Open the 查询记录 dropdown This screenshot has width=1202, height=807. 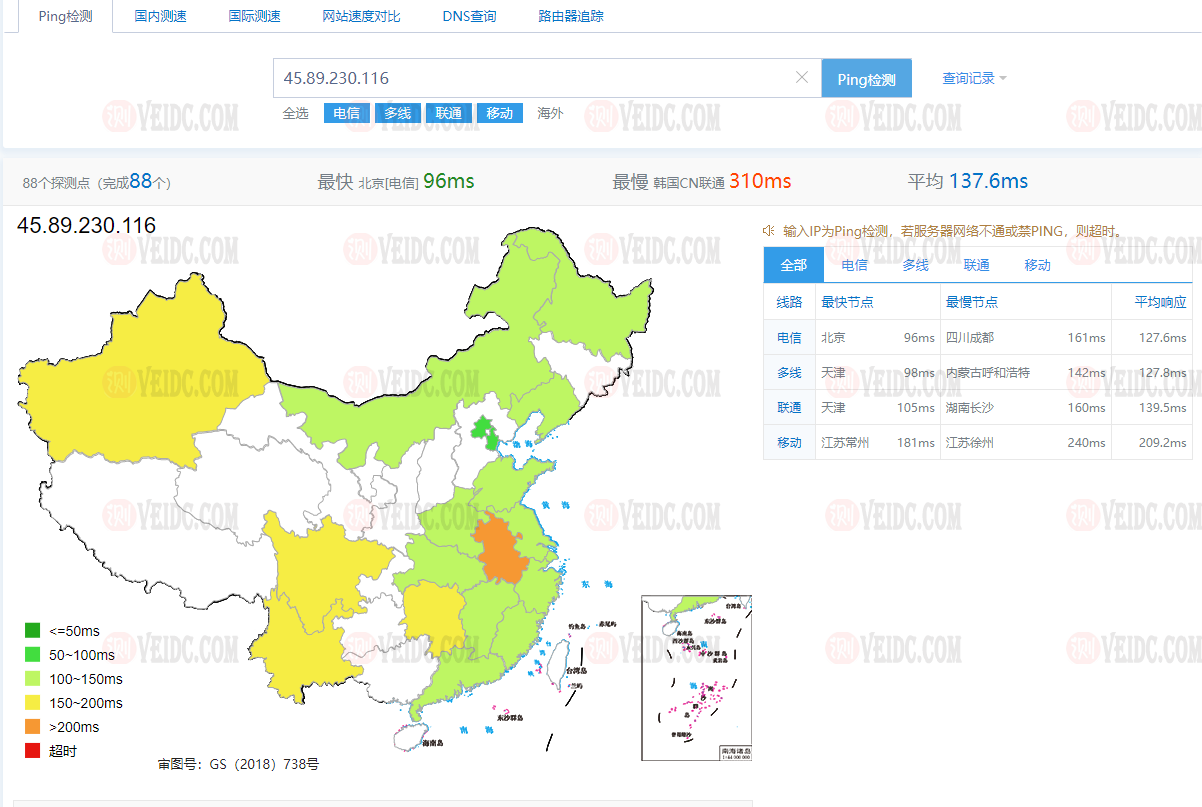tap(965, 77)
